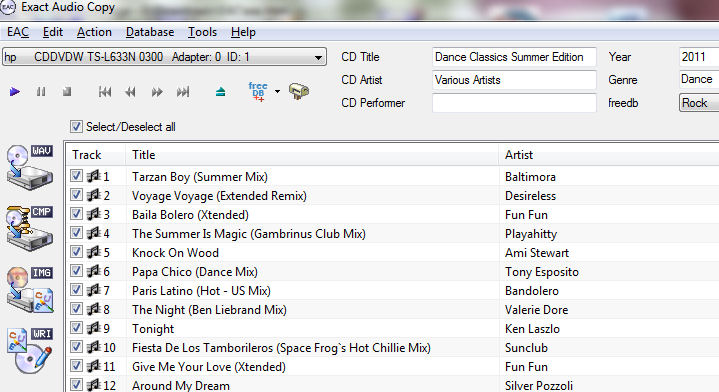The width and height of the screenshot is (719, 392).
Task: Click music note icon of track 10
Action: point(94,348)
